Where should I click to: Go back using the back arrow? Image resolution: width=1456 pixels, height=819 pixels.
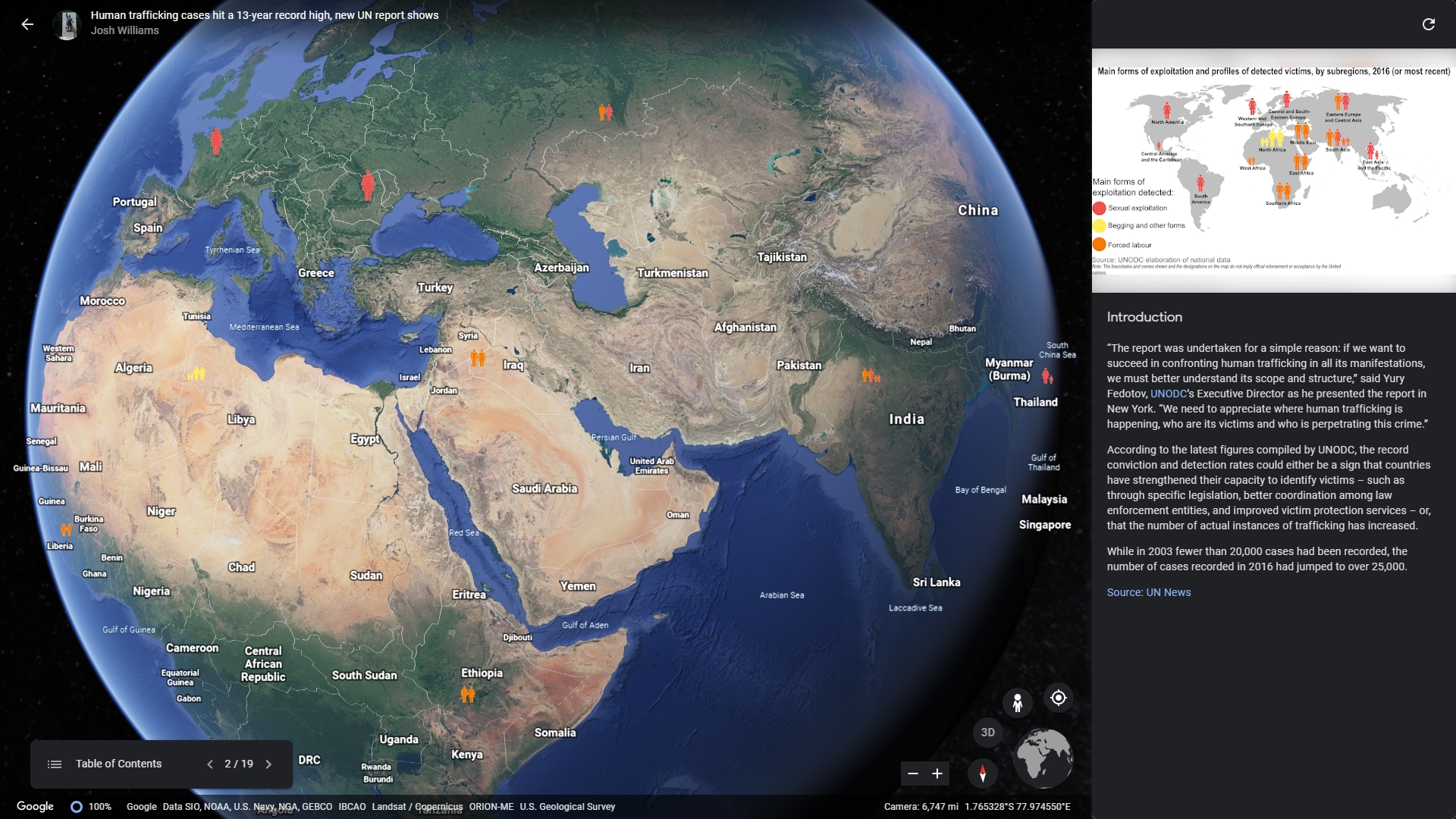[28, 24]
